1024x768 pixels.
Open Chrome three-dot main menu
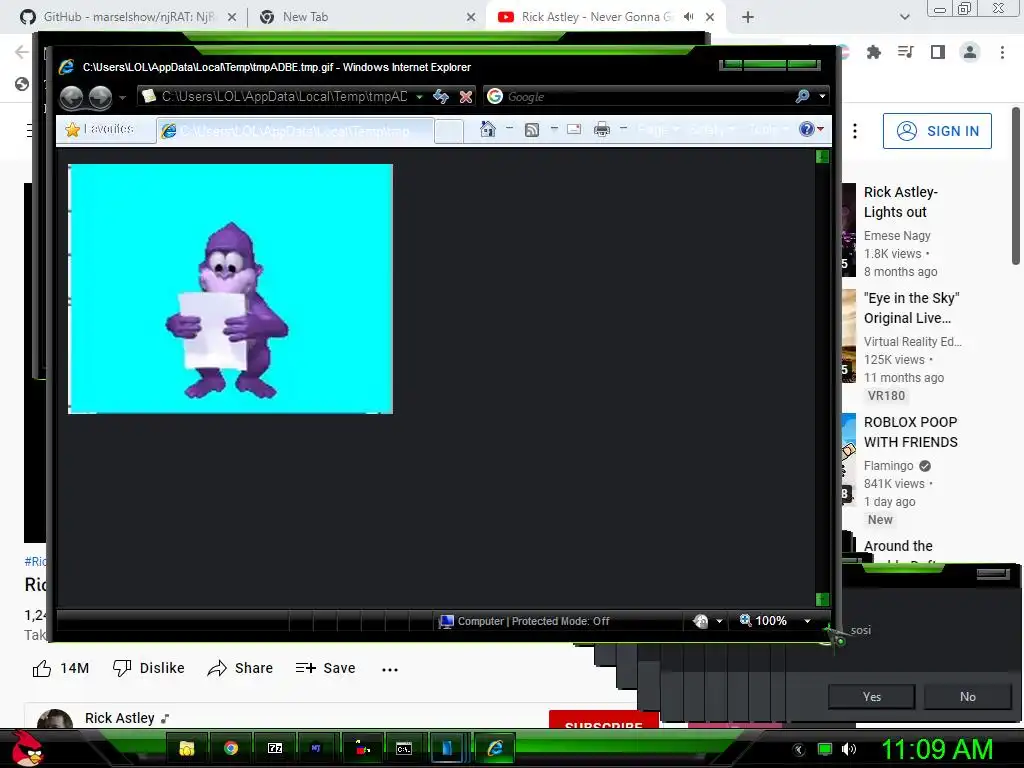1002,52
